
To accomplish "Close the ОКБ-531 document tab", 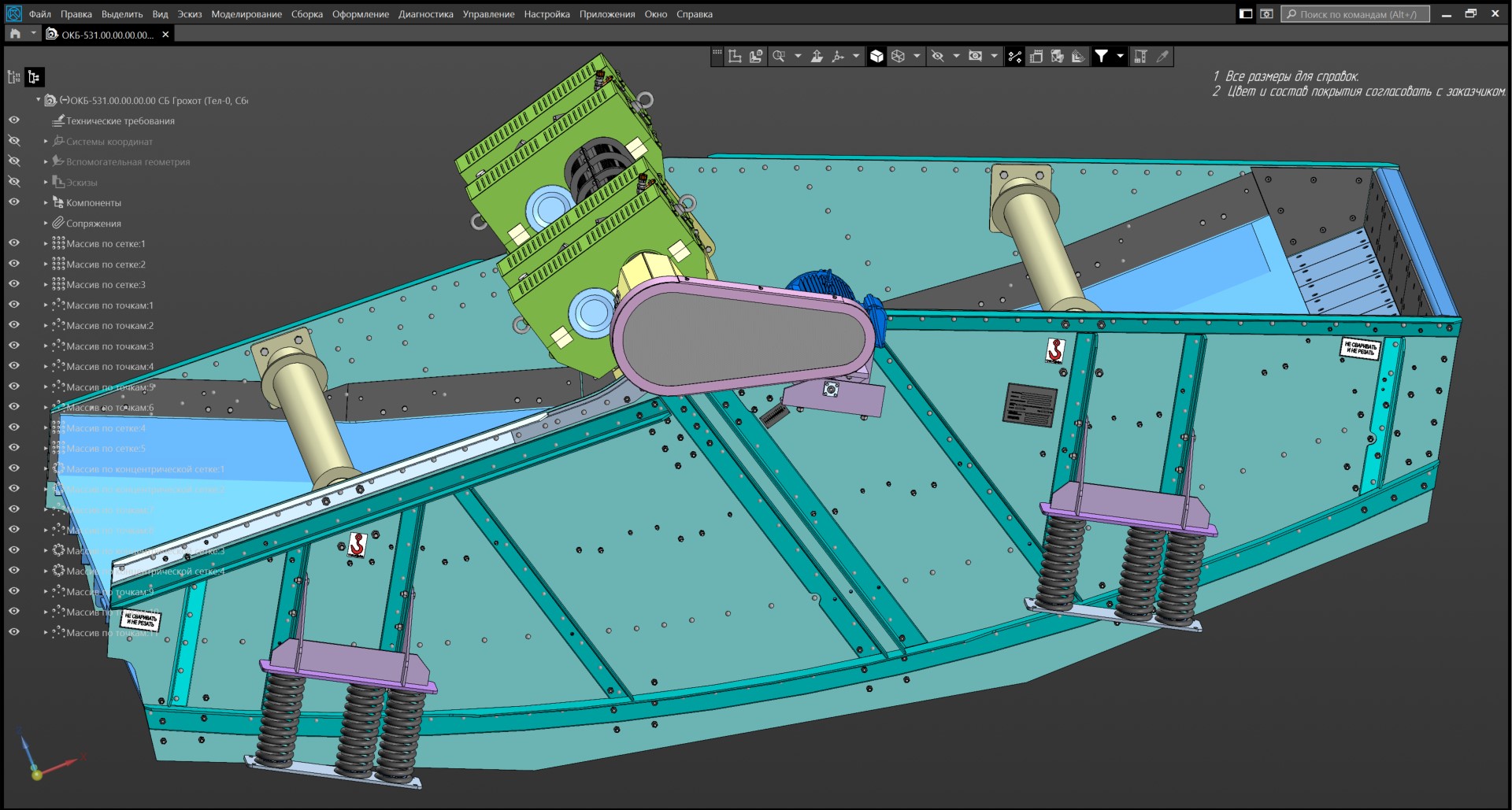I will coord(165,35).
